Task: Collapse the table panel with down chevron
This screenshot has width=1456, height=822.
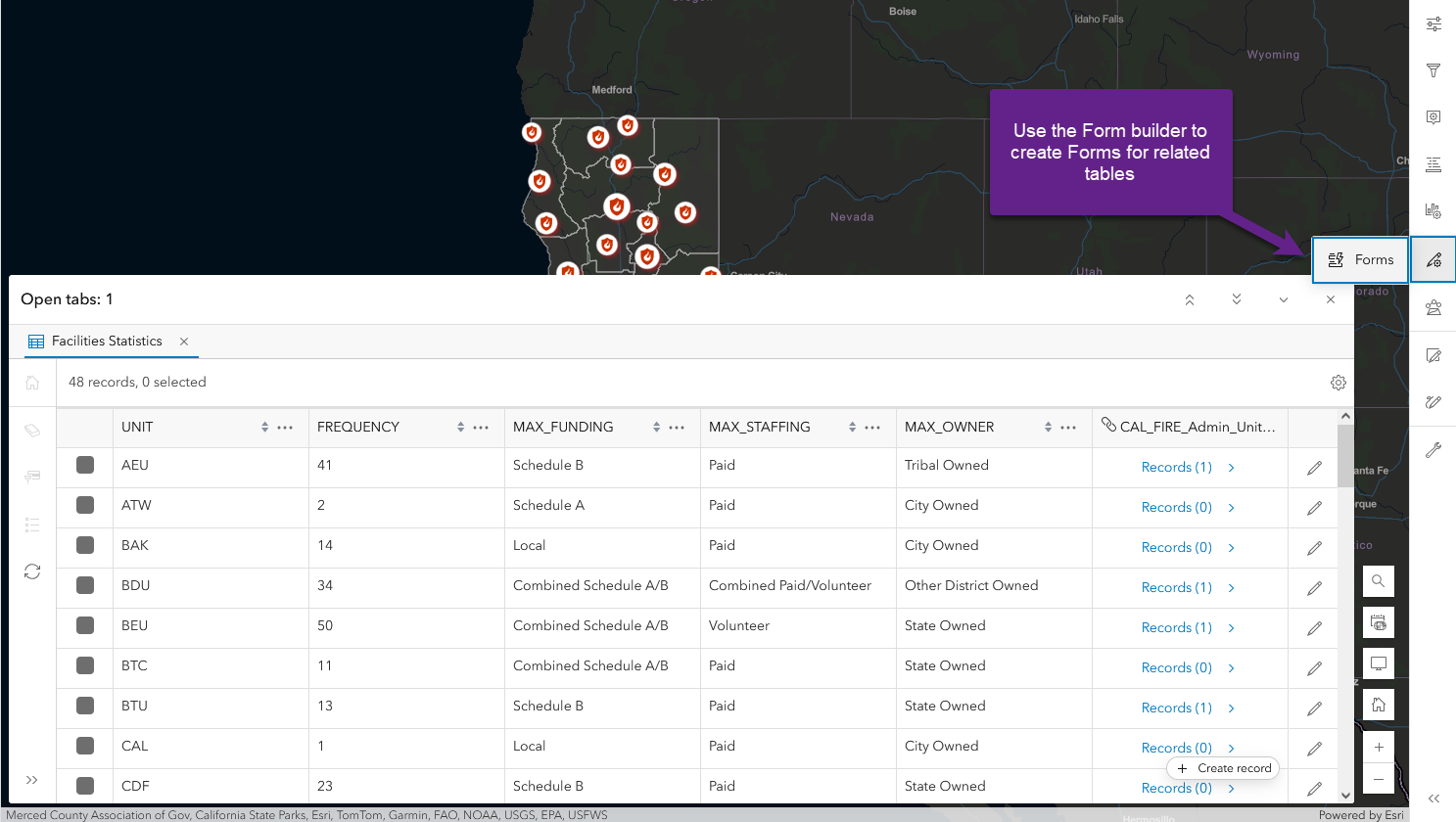Action: (x=1283, y=300)
